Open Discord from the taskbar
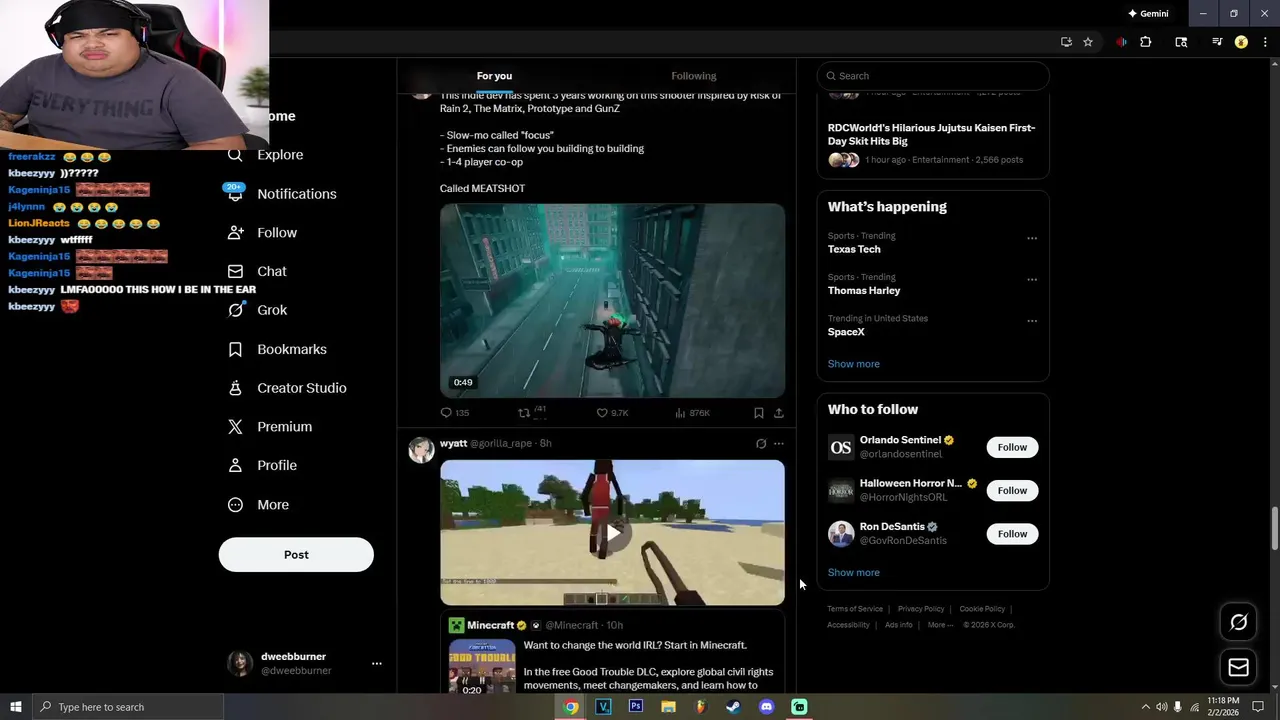The height and width of the screenshot is (720, 1280). 767,707
